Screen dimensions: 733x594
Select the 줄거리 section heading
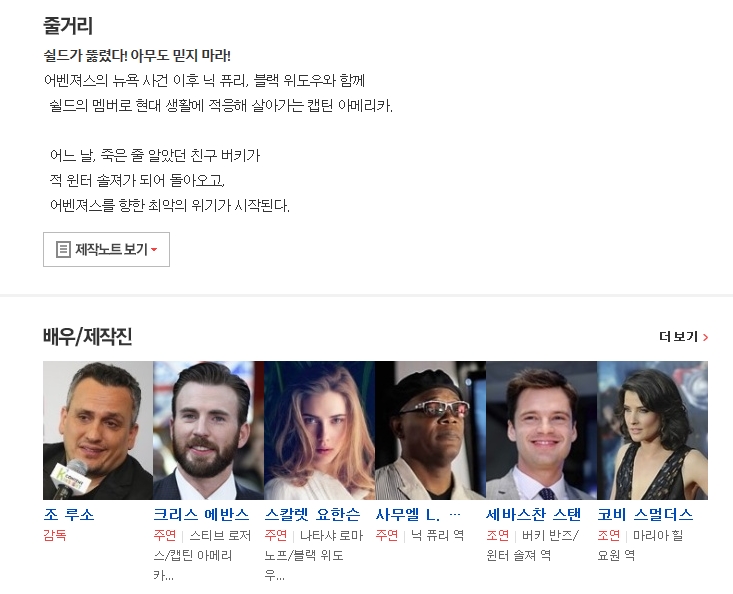coord(68,25)
